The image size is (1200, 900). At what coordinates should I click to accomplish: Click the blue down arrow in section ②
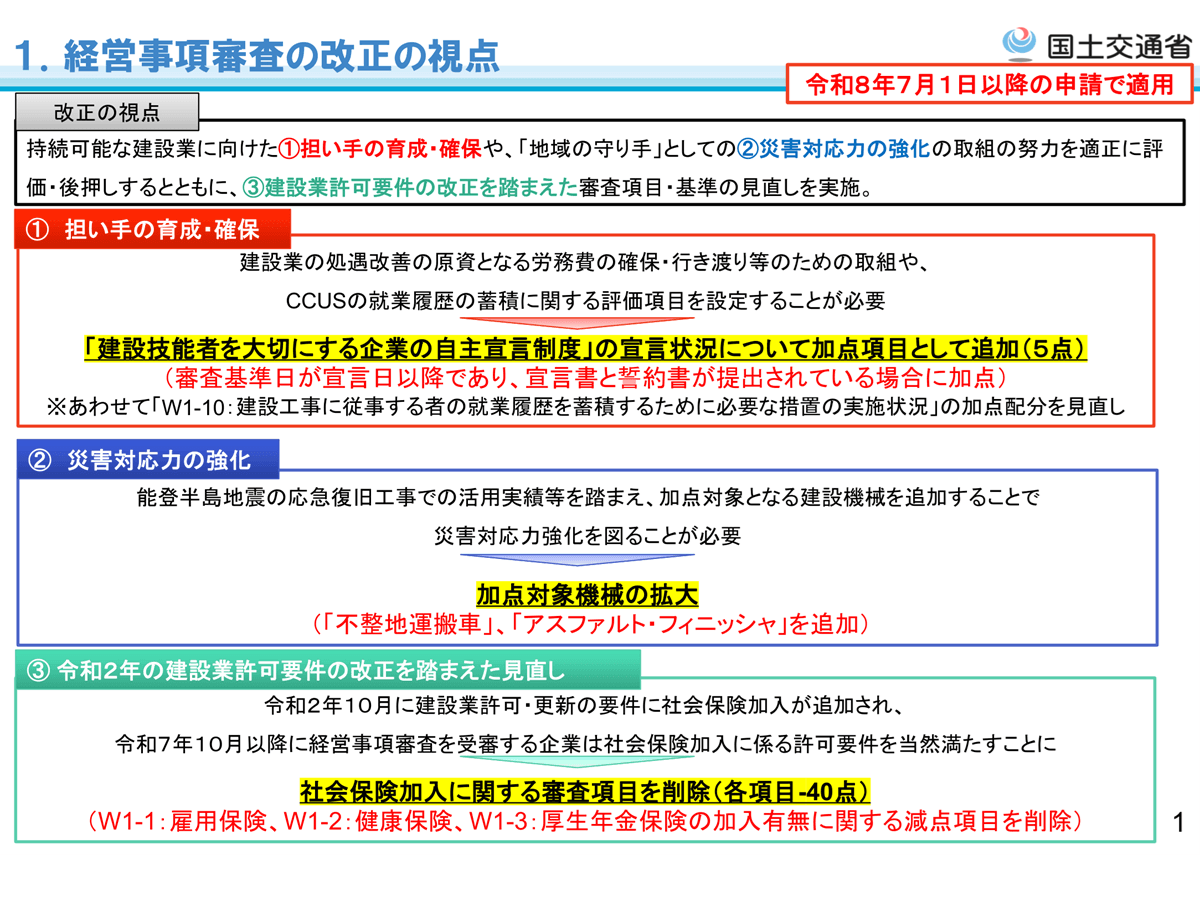pos(578,560)
